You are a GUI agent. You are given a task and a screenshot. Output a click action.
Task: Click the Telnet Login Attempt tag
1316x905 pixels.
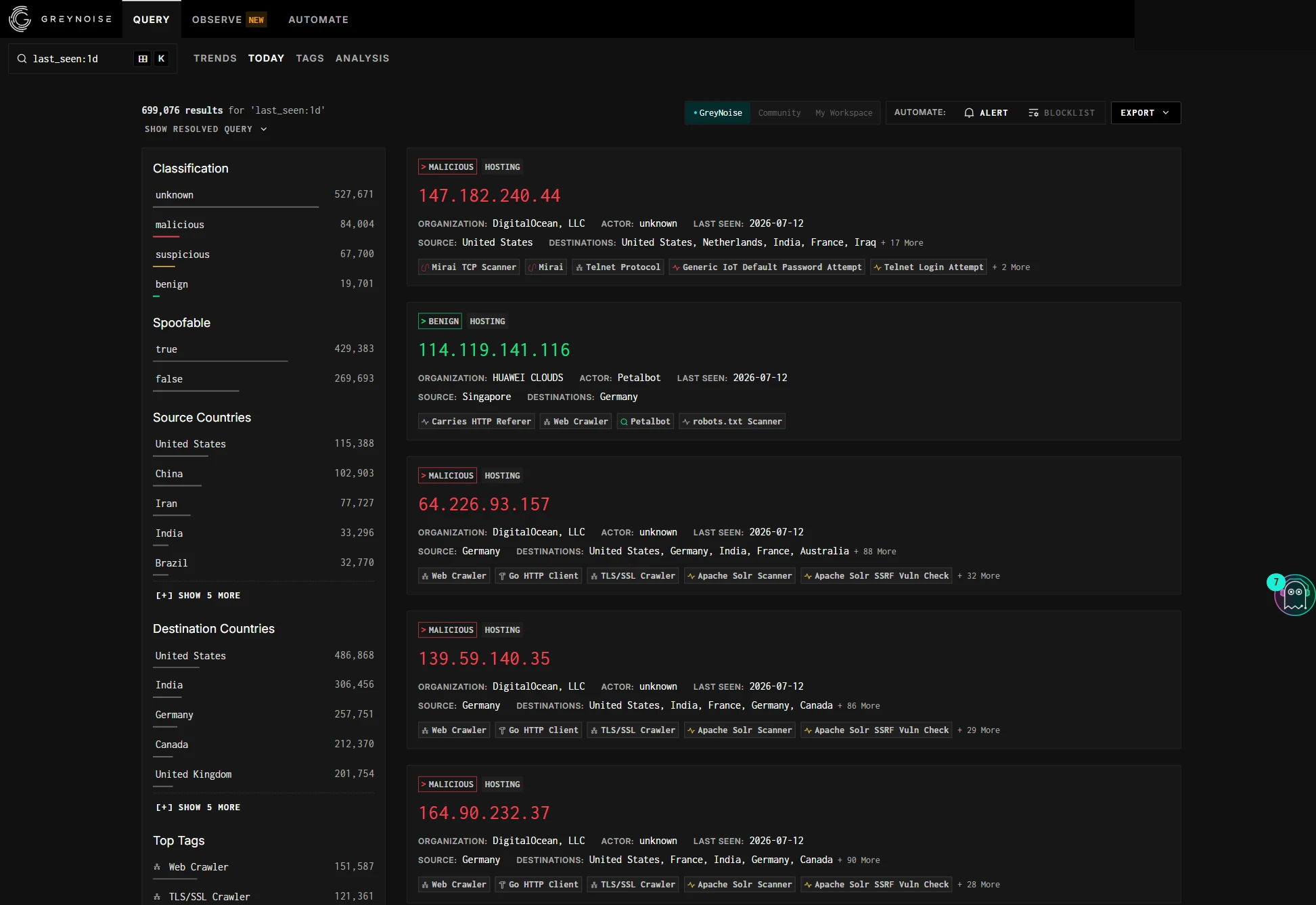coord(928,267)
